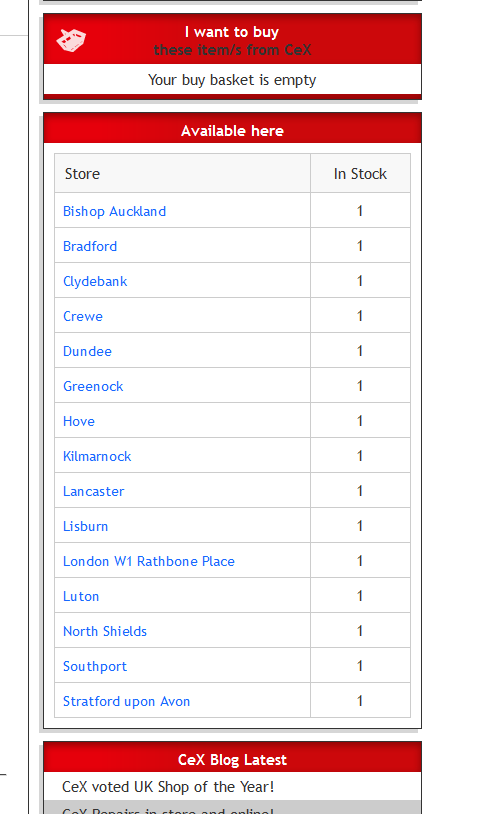Open the Lisburn store link

point(85,526)
